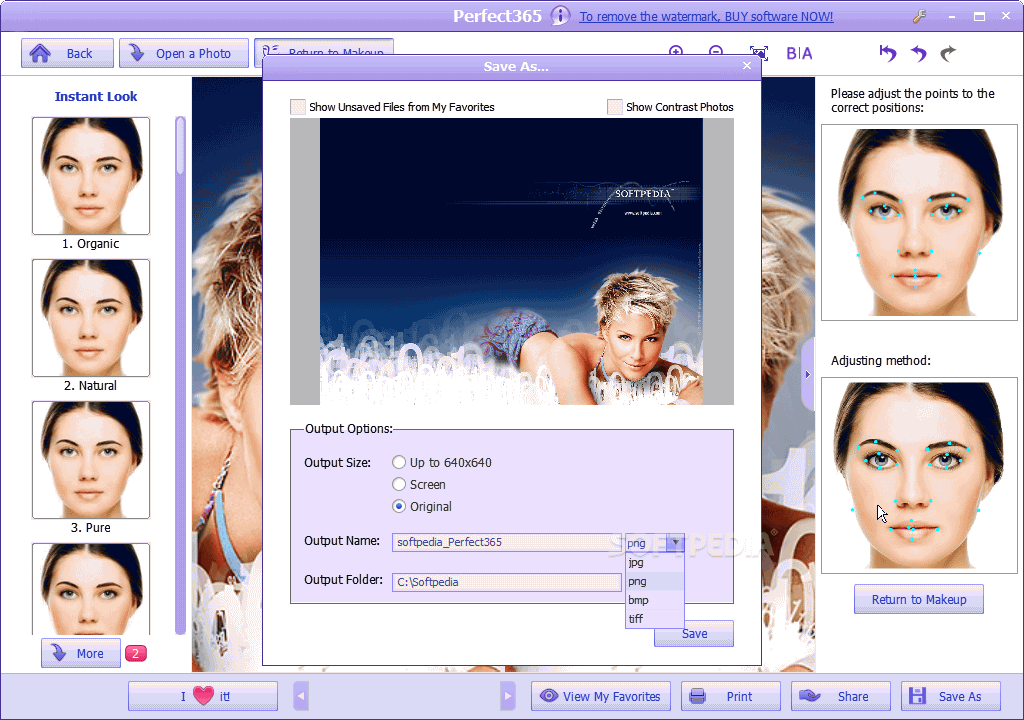Collapse the right panel arrow handle
The image size is (1024, 720).
tap(808, 374)
